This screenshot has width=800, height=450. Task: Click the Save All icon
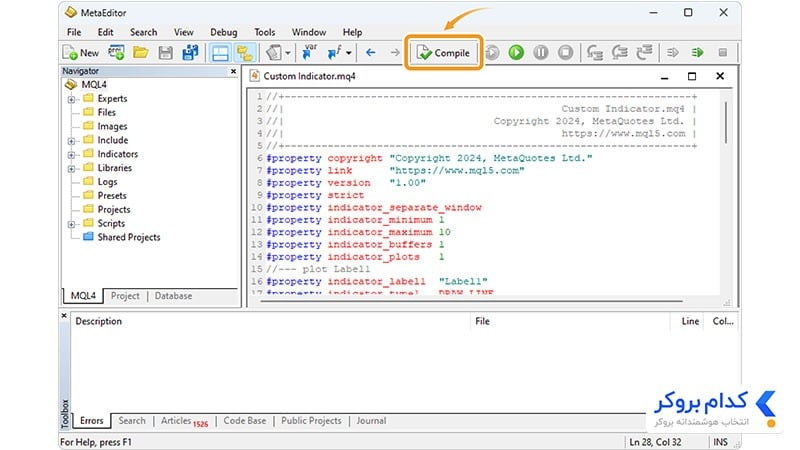(x=190, y=52)
